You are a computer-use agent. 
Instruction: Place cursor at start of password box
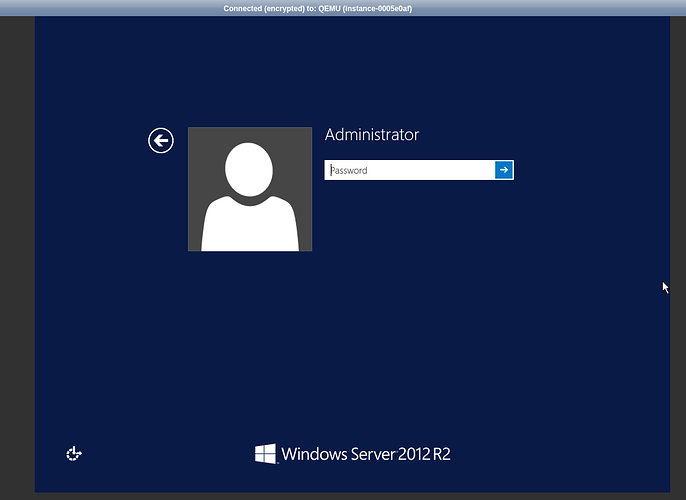coord(329,170)
